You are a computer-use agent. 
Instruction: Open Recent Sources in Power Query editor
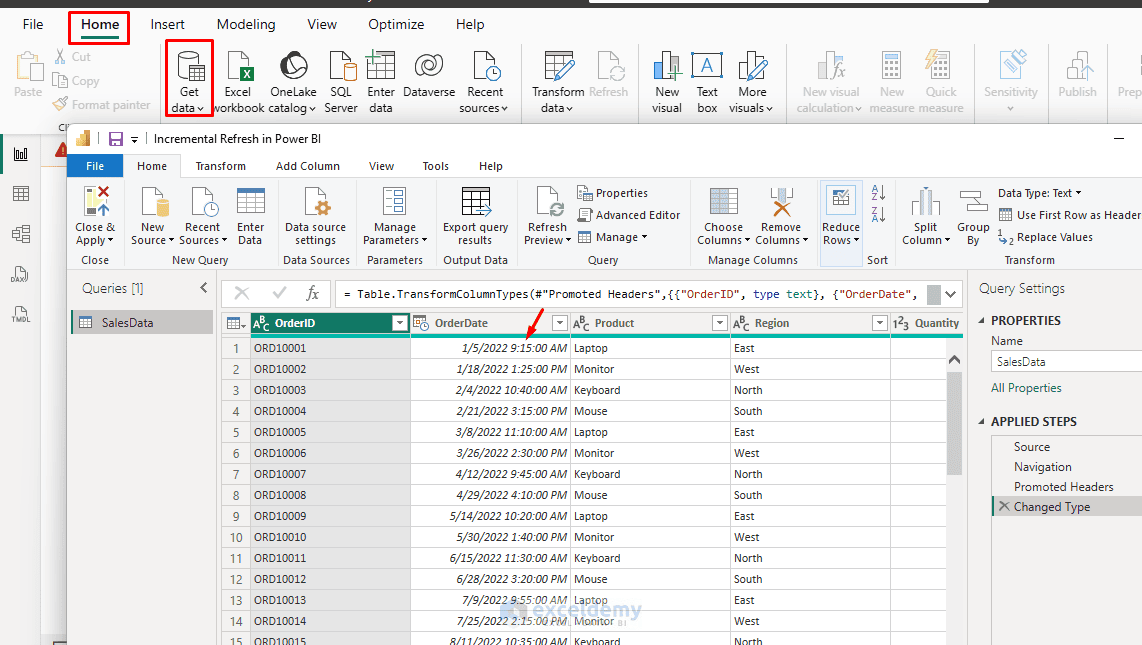pyautogui.click(x=202, y=216)
